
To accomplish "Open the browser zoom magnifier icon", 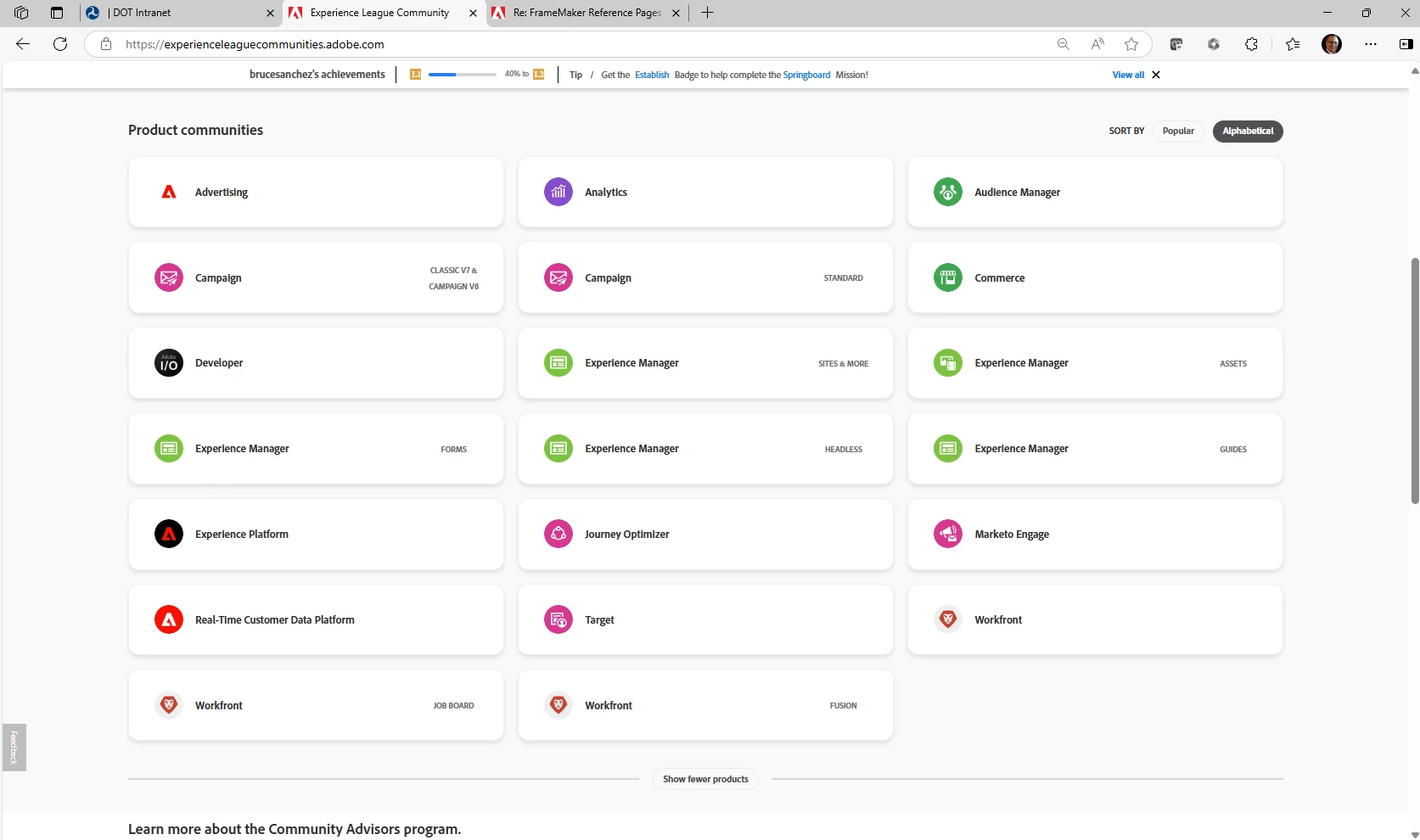I will pos(1063,44).
